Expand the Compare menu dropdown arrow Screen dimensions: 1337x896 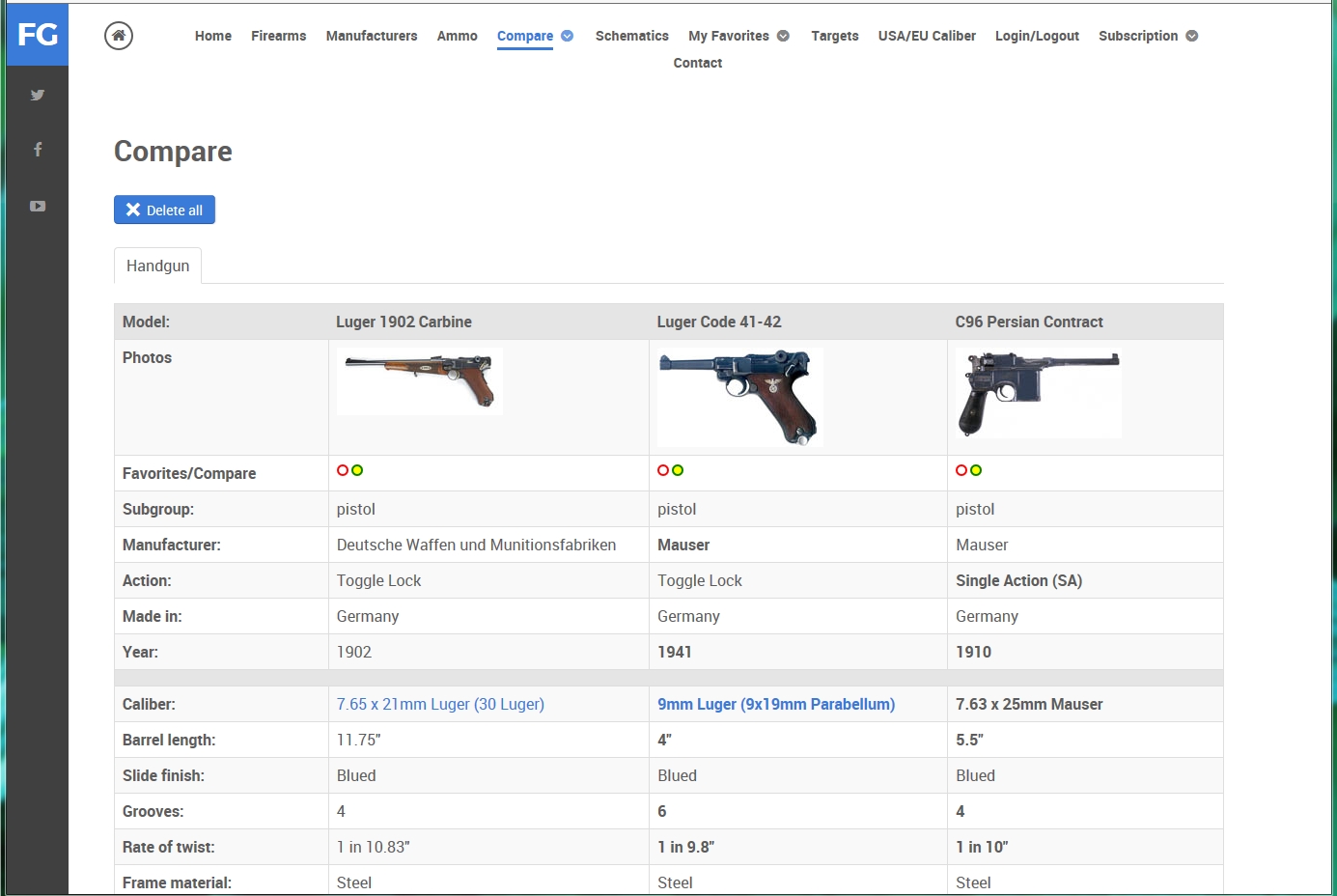568,36
